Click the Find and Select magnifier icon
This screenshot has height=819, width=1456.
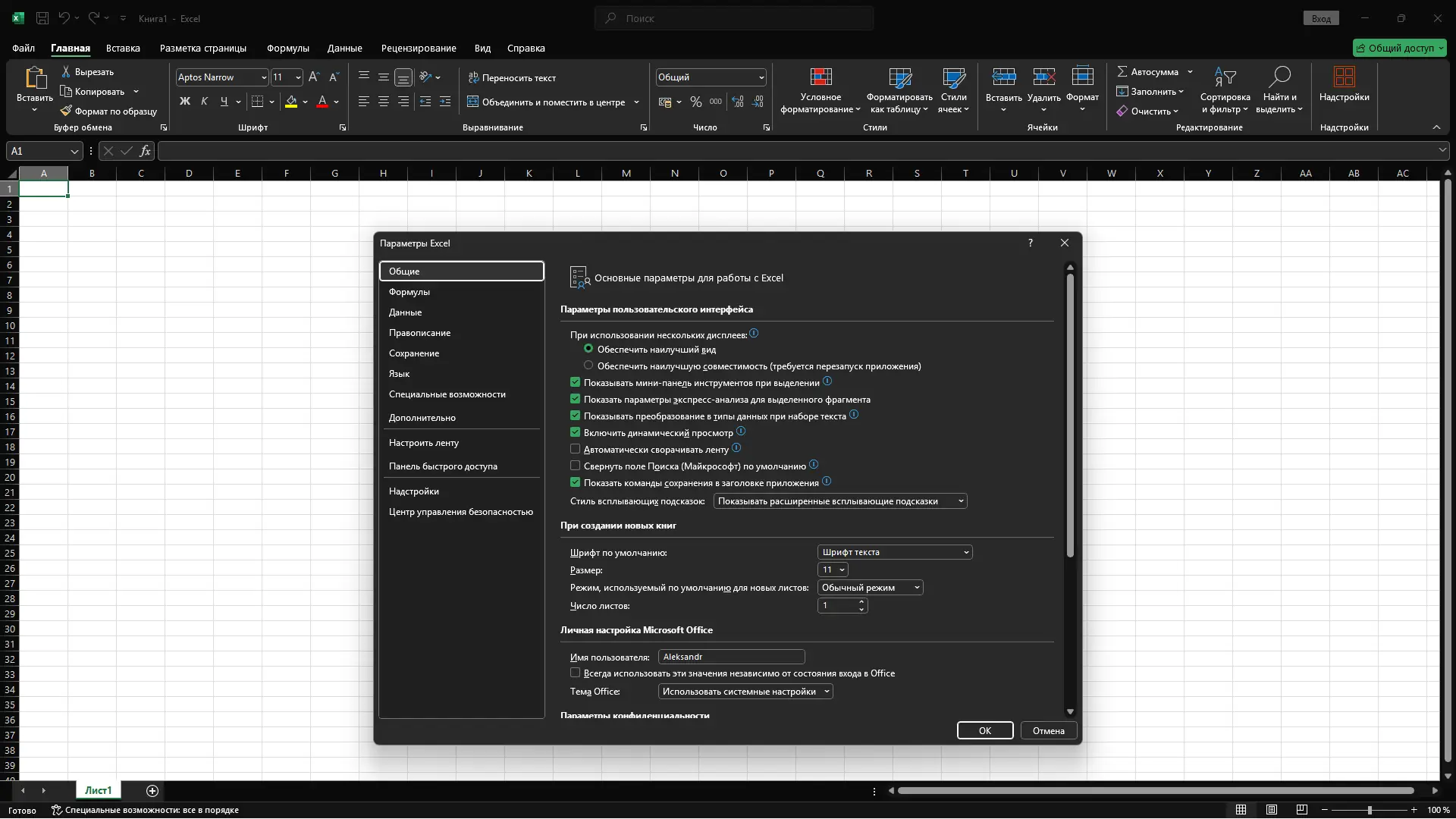click(x=1279, y=77)
